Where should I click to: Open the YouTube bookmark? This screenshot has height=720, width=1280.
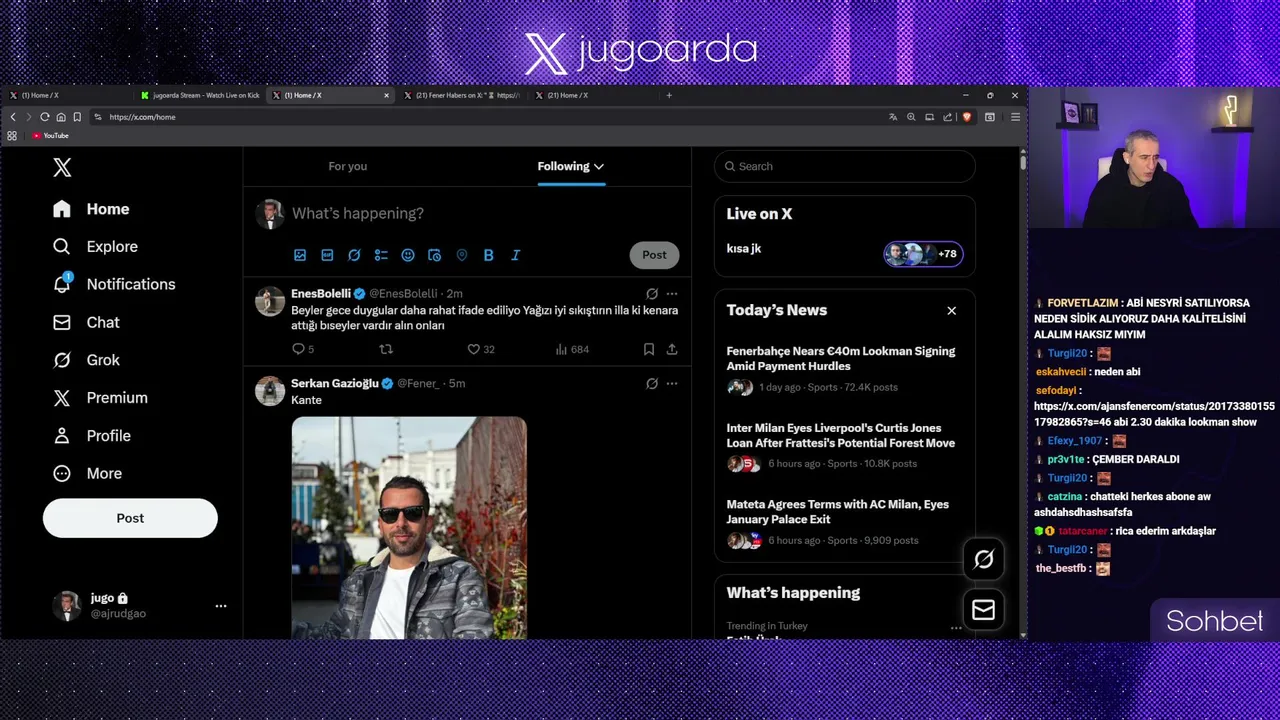point(50,136)
